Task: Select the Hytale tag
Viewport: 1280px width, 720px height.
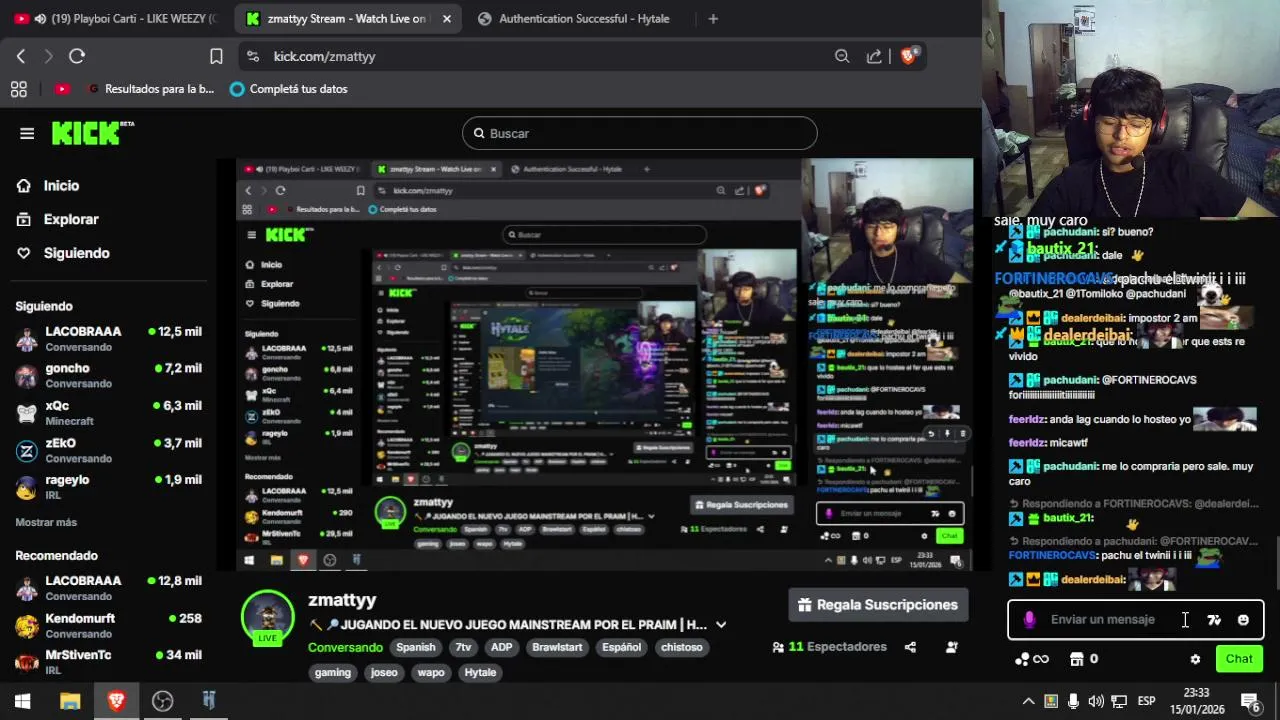Action: (x=480, y=672)
